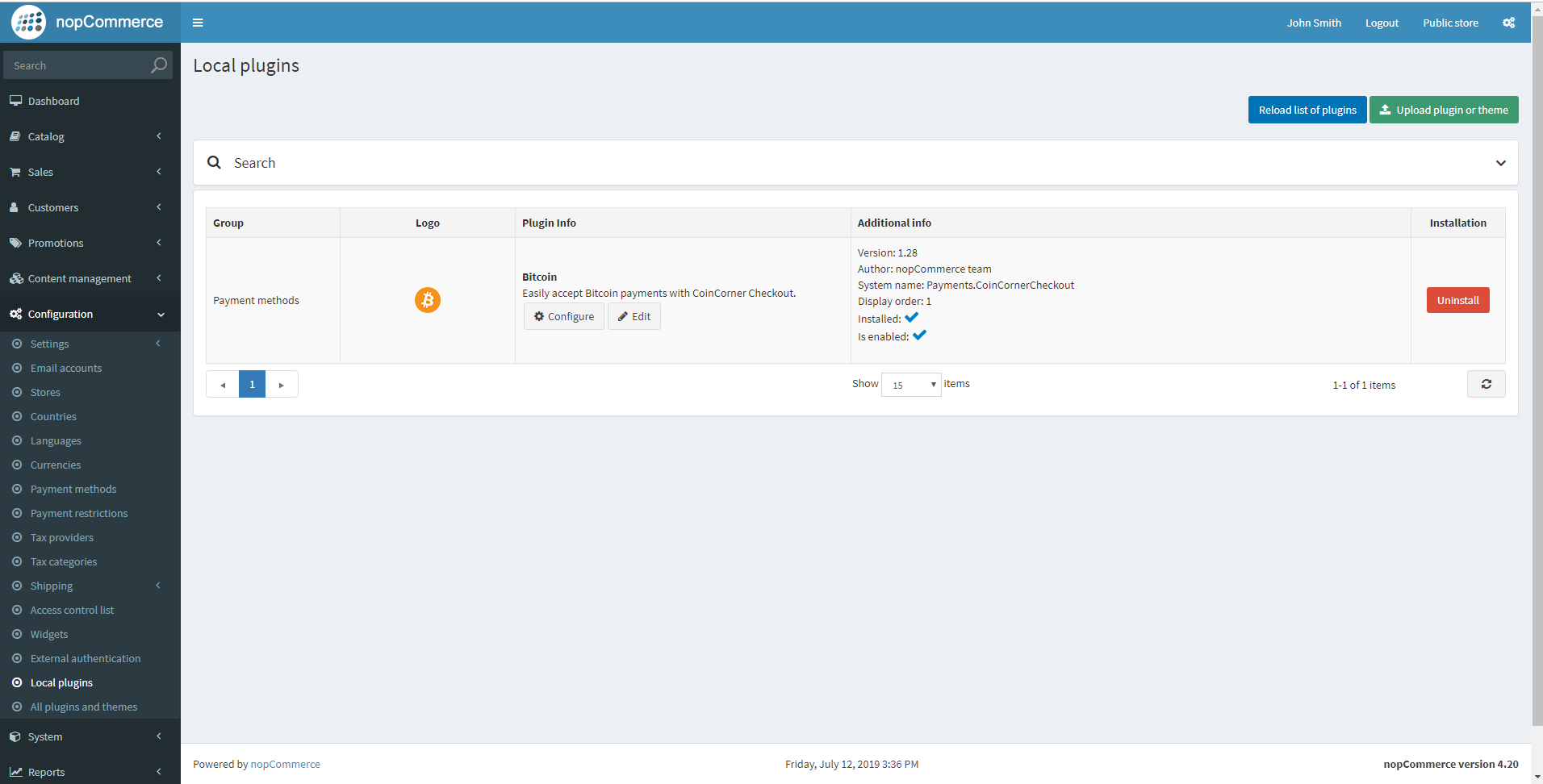Click the nopCommerce logo
Image resolution: width=1543 pixels, height=784 pixels.
(87, 22)
